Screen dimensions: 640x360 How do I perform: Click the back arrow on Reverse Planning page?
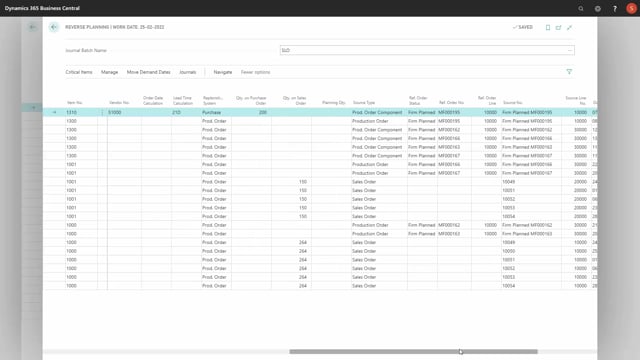pyautogui.click(x=54, y=27)
